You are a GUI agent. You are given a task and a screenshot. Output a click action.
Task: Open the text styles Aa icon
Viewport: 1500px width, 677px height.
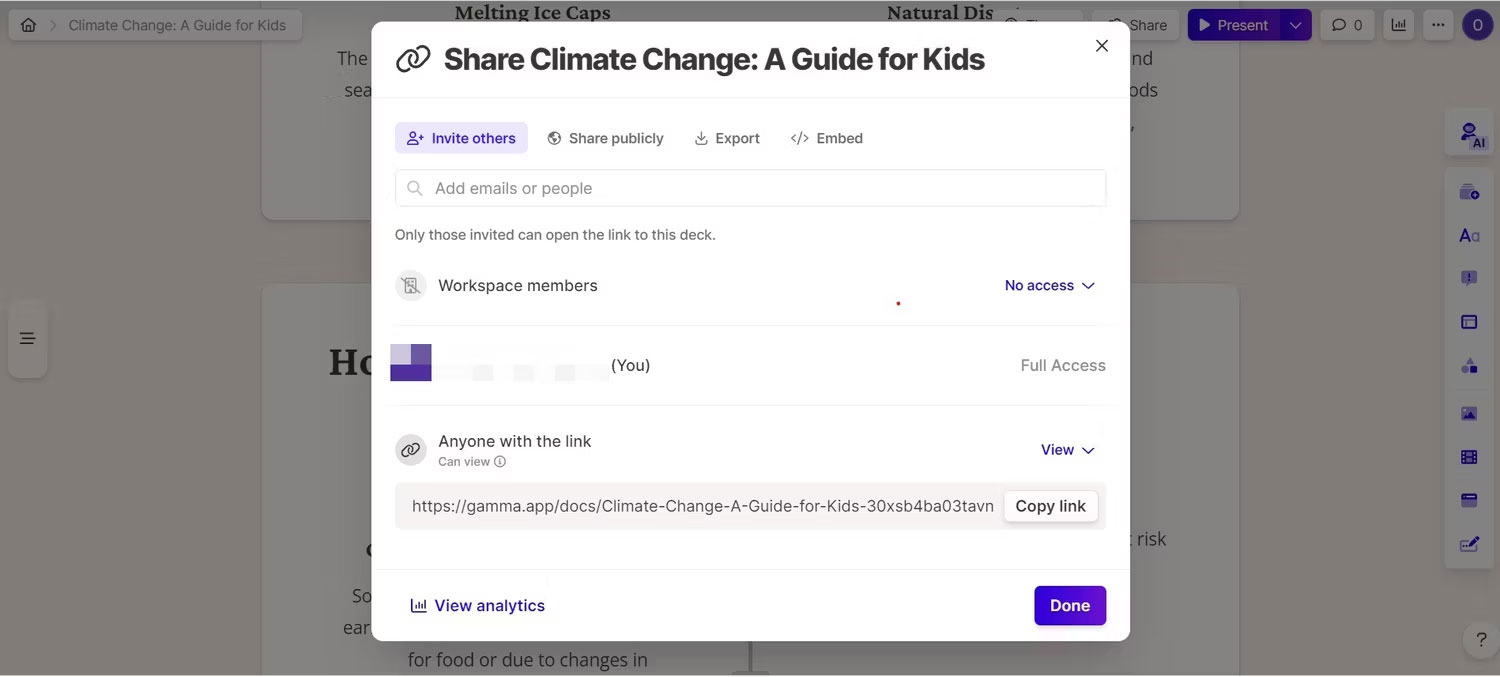[1469, 236]
